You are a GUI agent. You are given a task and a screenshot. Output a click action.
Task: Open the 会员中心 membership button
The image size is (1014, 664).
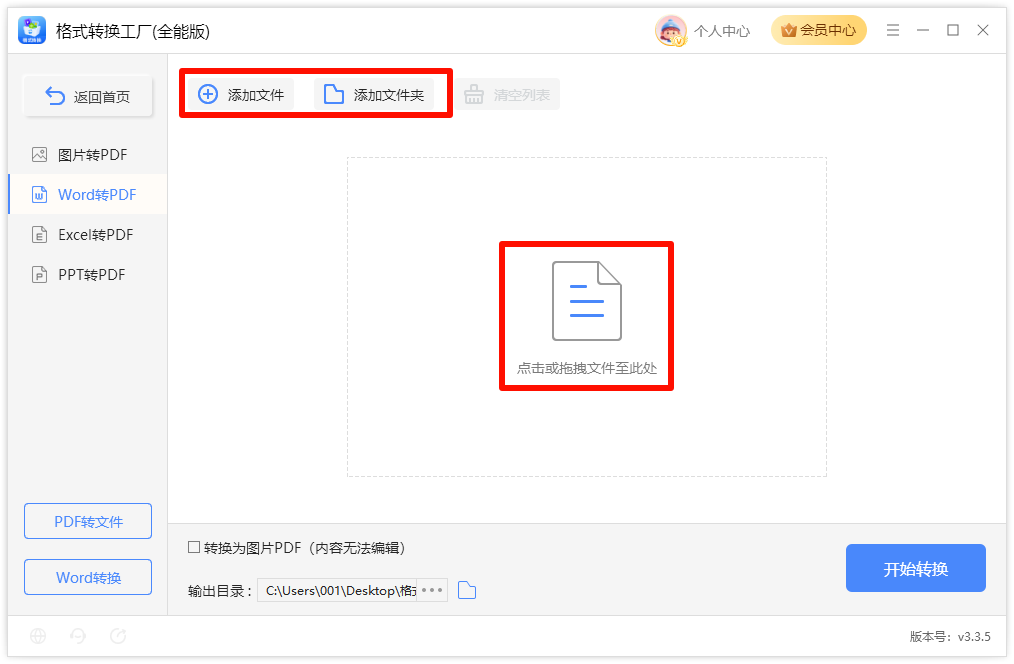[x=818, y=30]
